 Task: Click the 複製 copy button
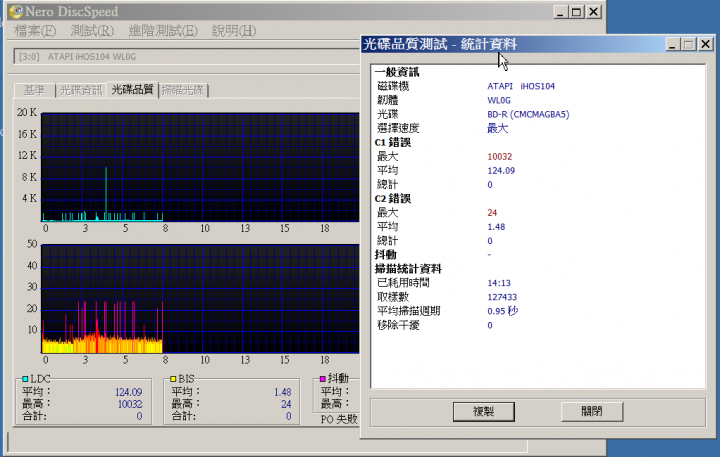pyautogui.click(x=484, y=412)
